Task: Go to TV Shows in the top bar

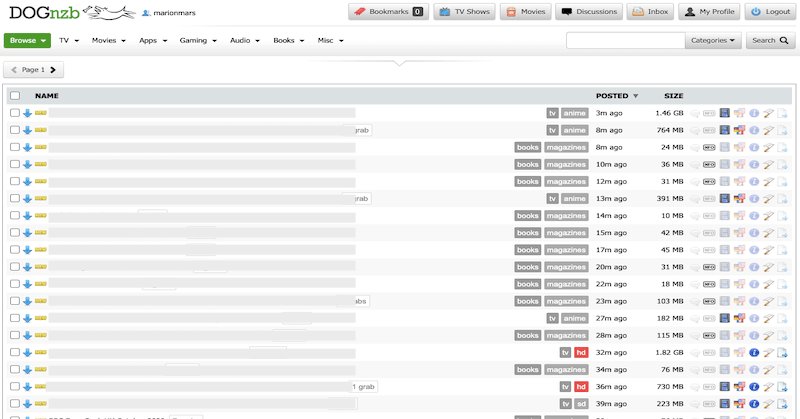Action: pos(464,12)
